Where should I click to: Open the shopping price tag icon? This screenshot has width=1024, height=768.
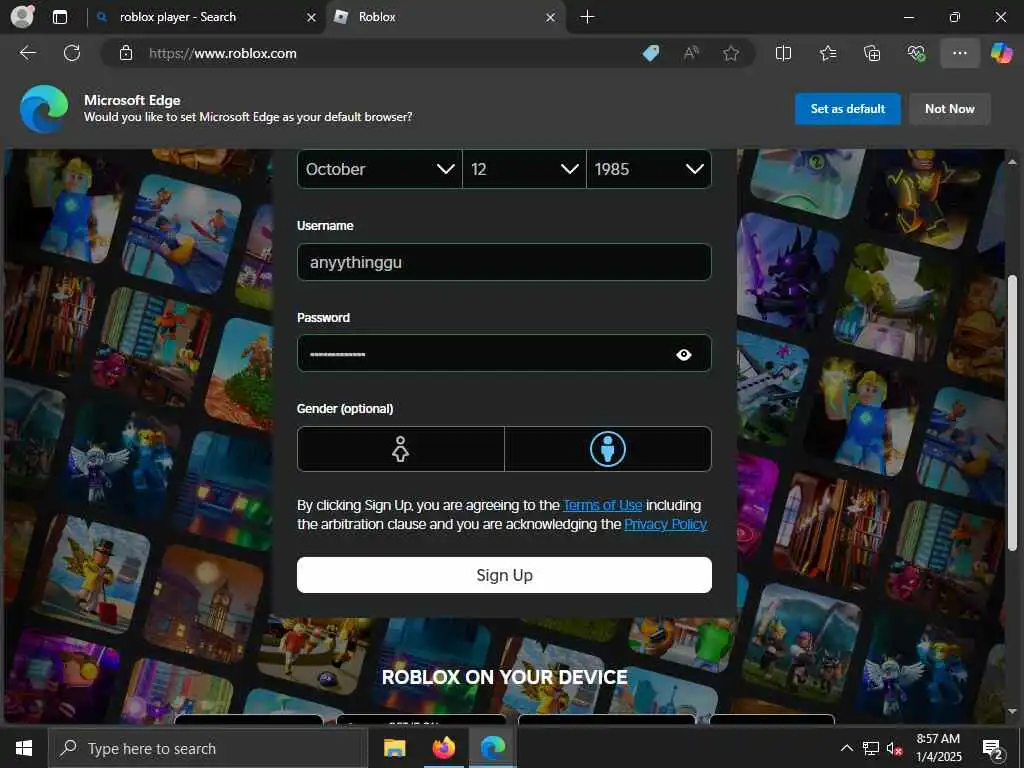tap(650, 53)
